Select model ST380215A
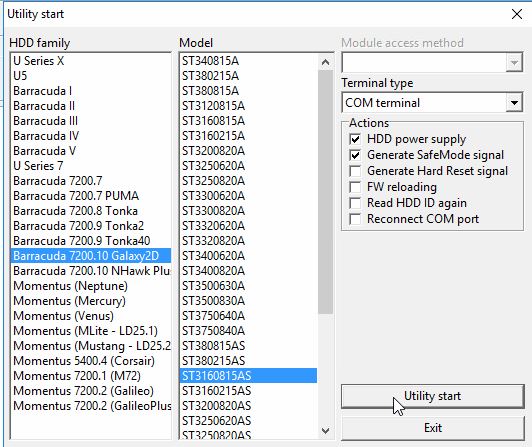 [x=249, y=76]
